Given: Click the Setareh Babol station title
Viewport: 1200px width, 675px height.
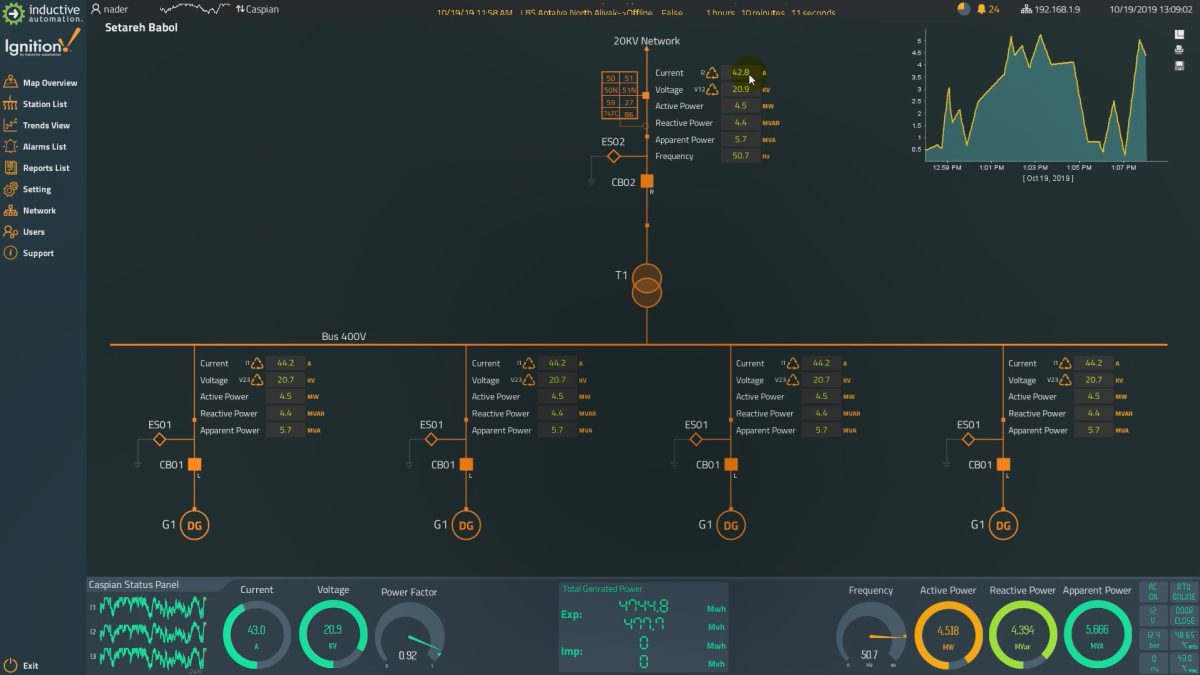Looking at the screenshot, I should pyautogui.click(x=141, y=28).
